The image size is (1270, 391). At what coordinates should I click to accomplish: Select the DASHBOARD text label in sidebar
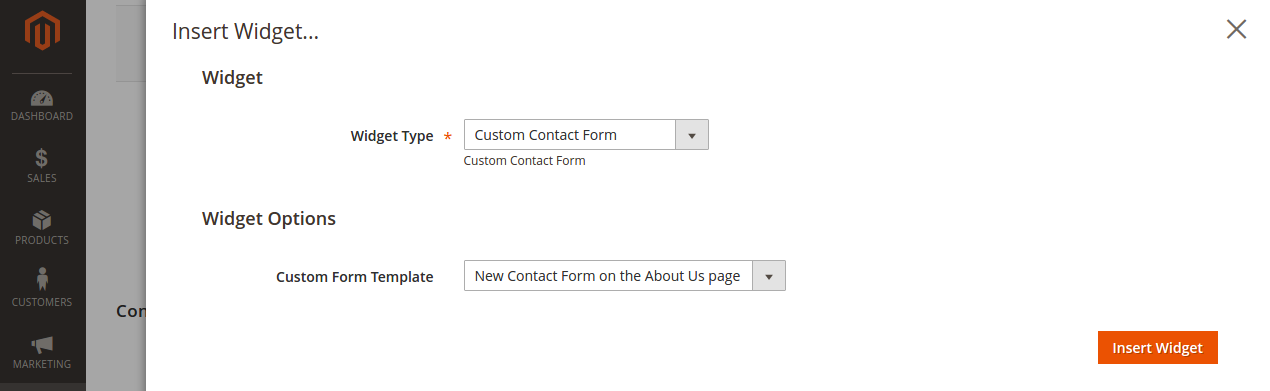tap(42, 116)
